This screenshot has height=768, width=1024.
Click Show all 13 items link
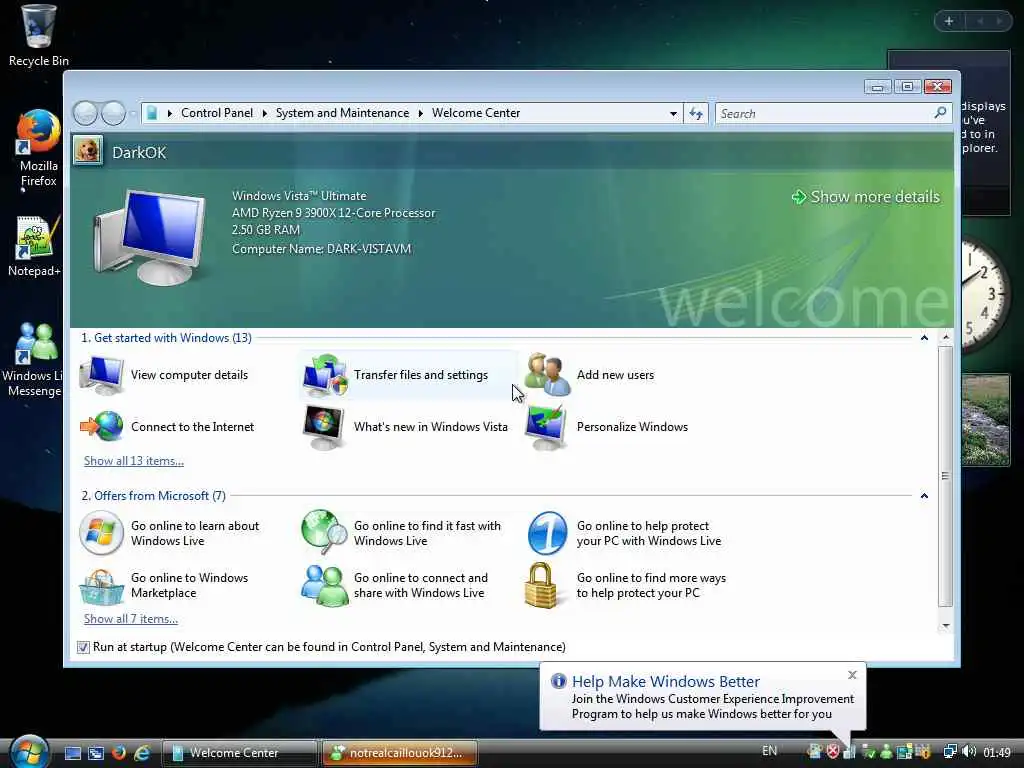pos(134,461)
